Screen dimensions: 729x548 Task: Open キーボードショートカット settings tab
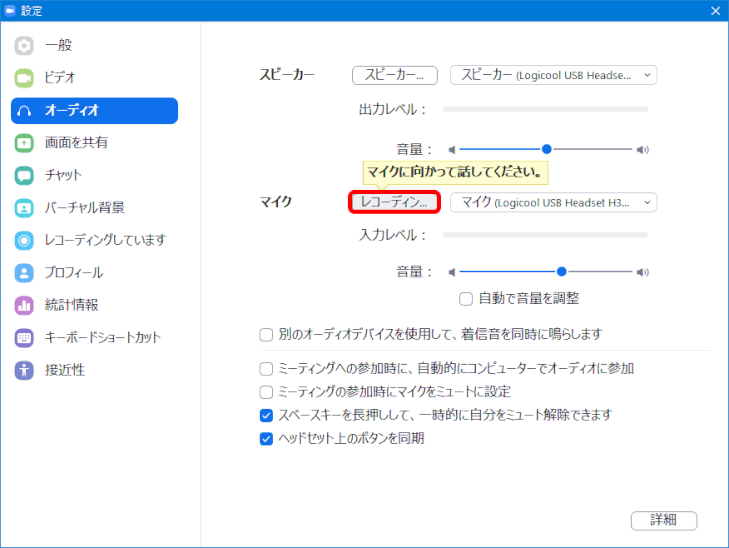point(94,338)
